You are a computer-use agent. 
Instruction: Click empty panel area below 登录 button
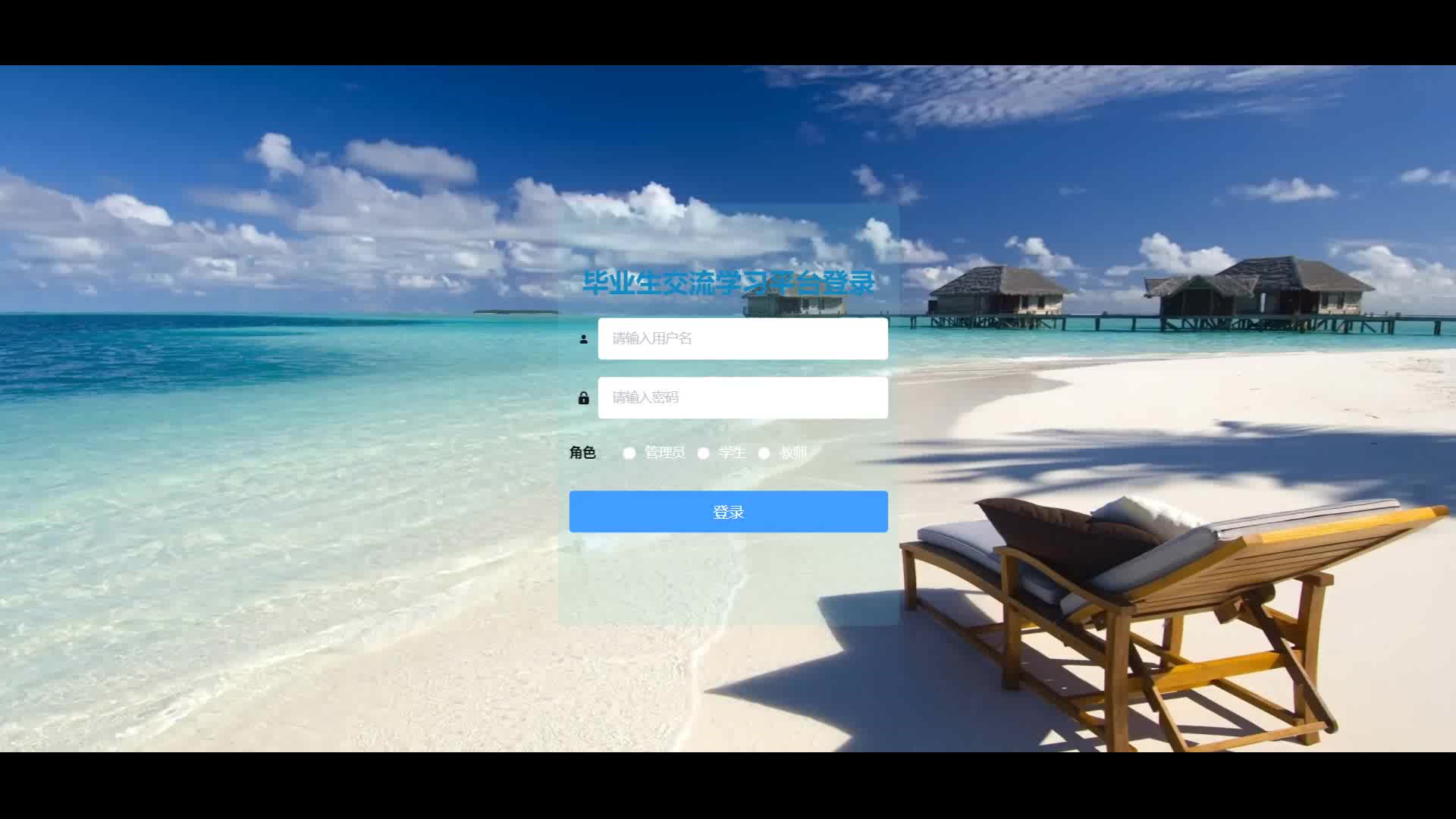[x=728, y=580]
